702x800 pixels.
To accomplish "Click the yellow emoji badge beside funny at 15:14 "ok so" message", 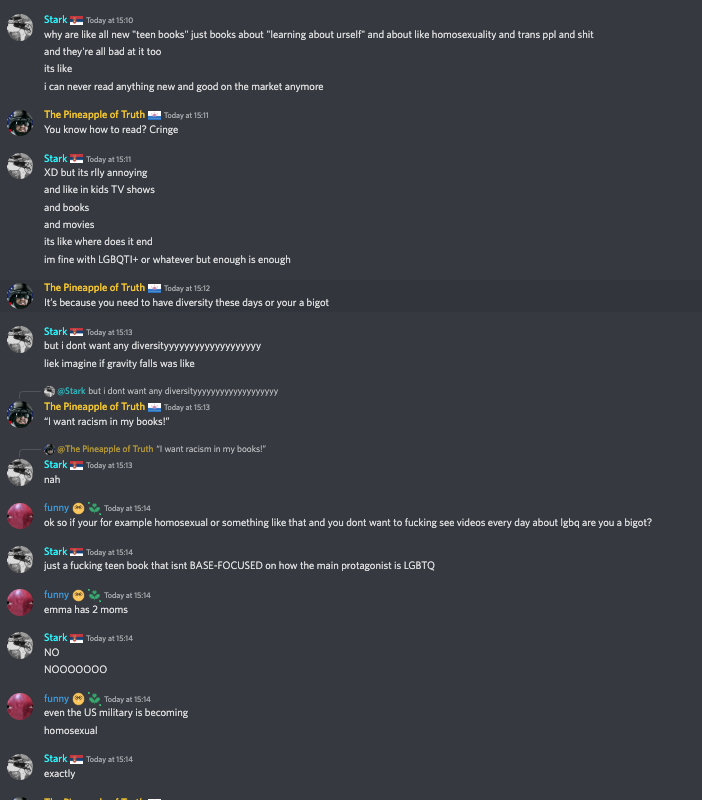I will coord(78,508).
